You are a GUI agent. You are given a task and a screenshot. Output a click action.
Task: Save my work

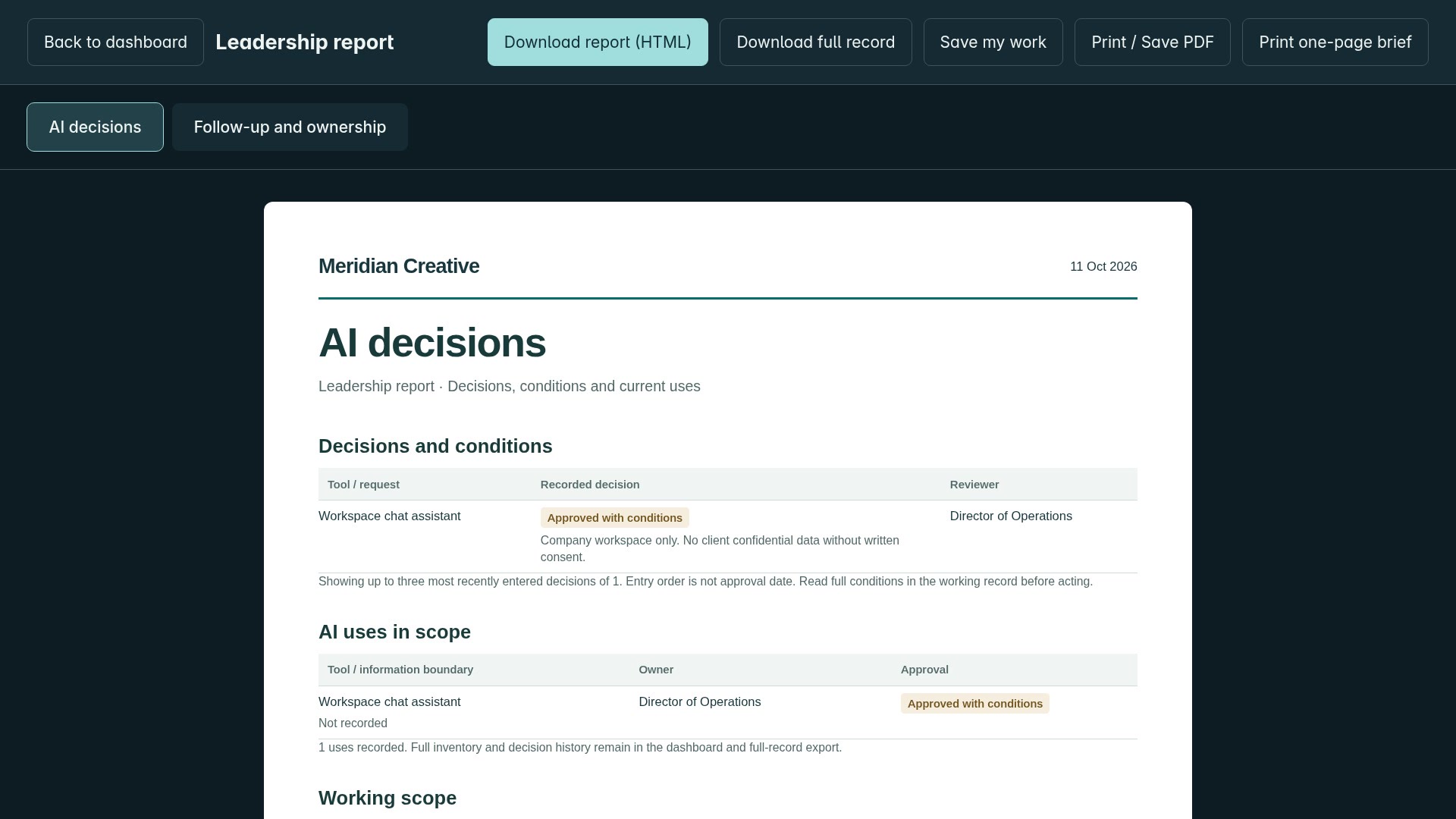[993, 42]
